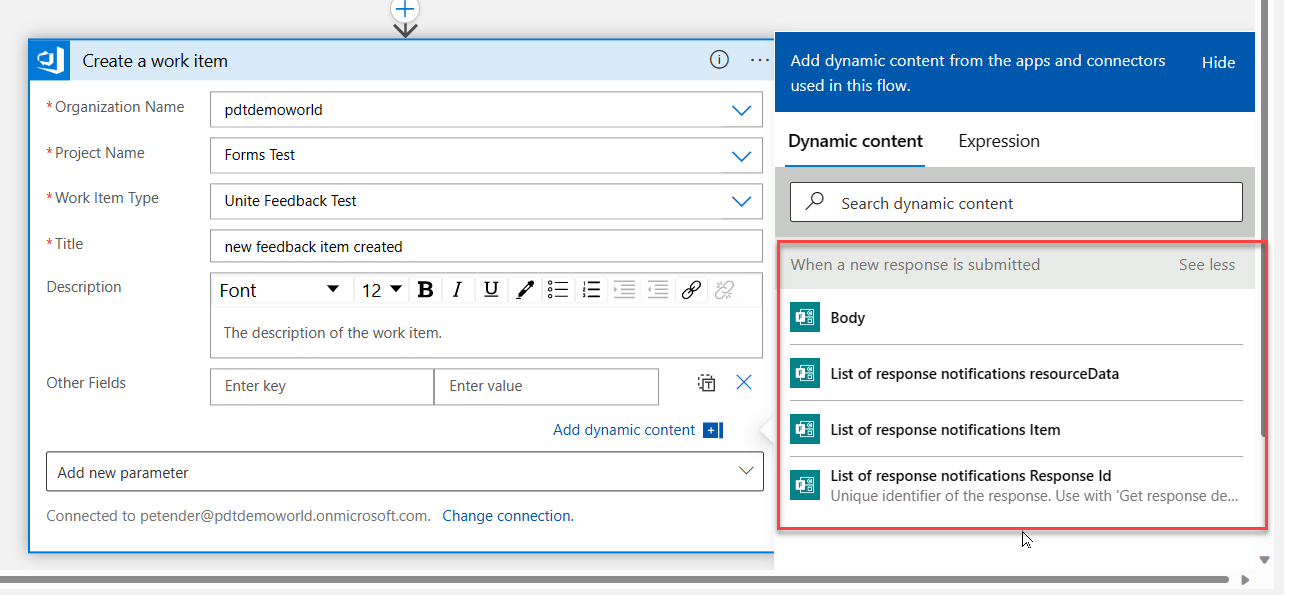Remove the Other Fields key-value row
The height and width of the screenshot is (595, 1293).
point(743,382)
